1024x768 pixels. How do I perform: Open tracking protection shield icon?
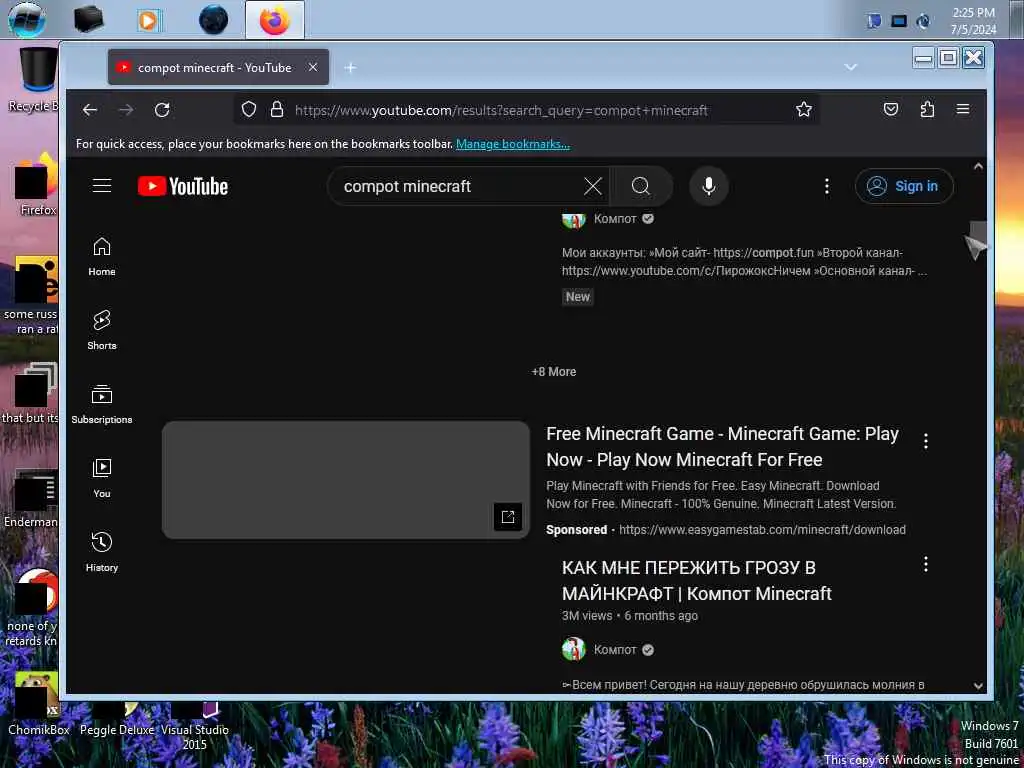click(249, 110)
